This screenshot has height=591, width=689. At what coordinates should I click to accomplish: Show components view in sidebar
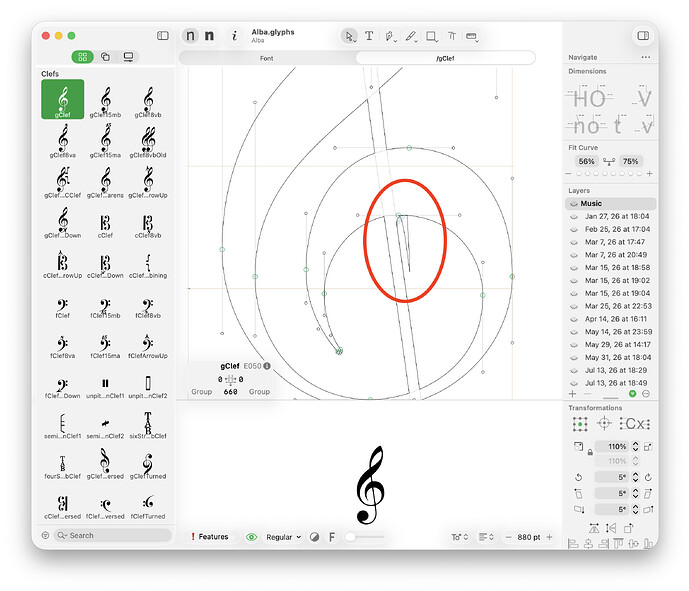tap(105, 57)
